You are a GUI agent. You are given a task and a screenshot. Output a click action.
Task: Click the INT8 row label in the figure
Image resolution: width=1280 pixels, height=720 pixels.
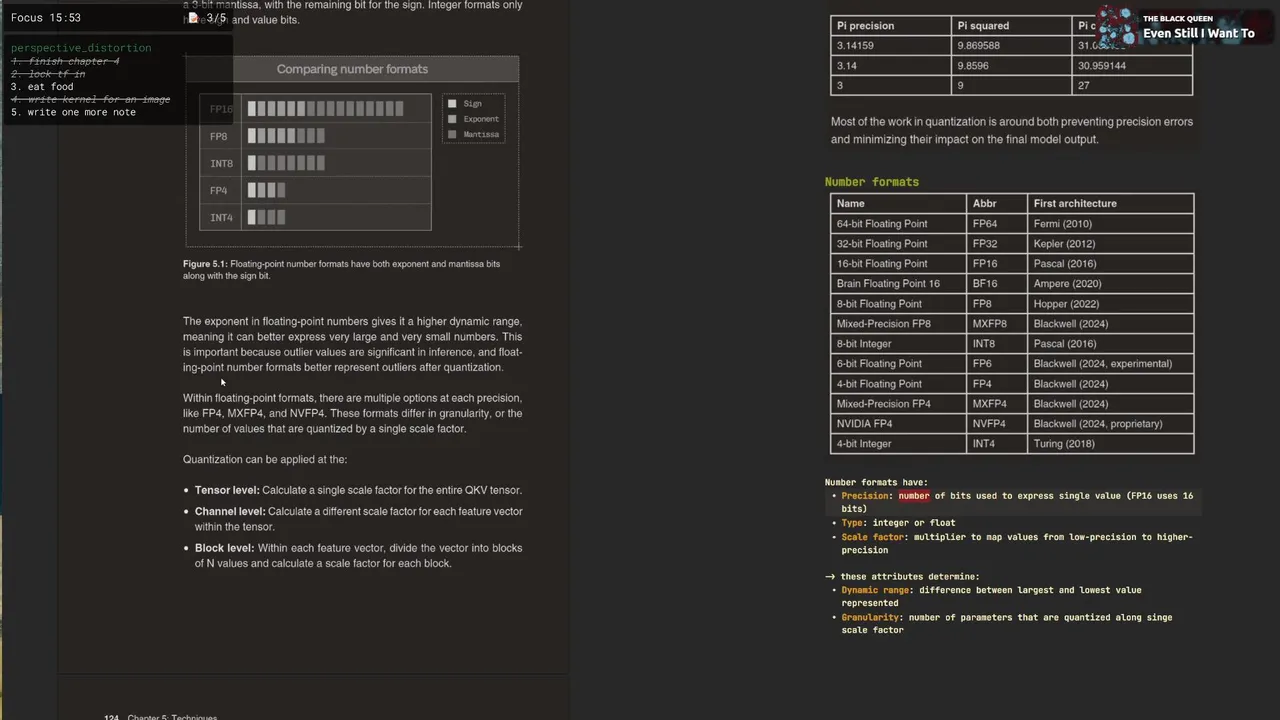click(x=221, y=163)
